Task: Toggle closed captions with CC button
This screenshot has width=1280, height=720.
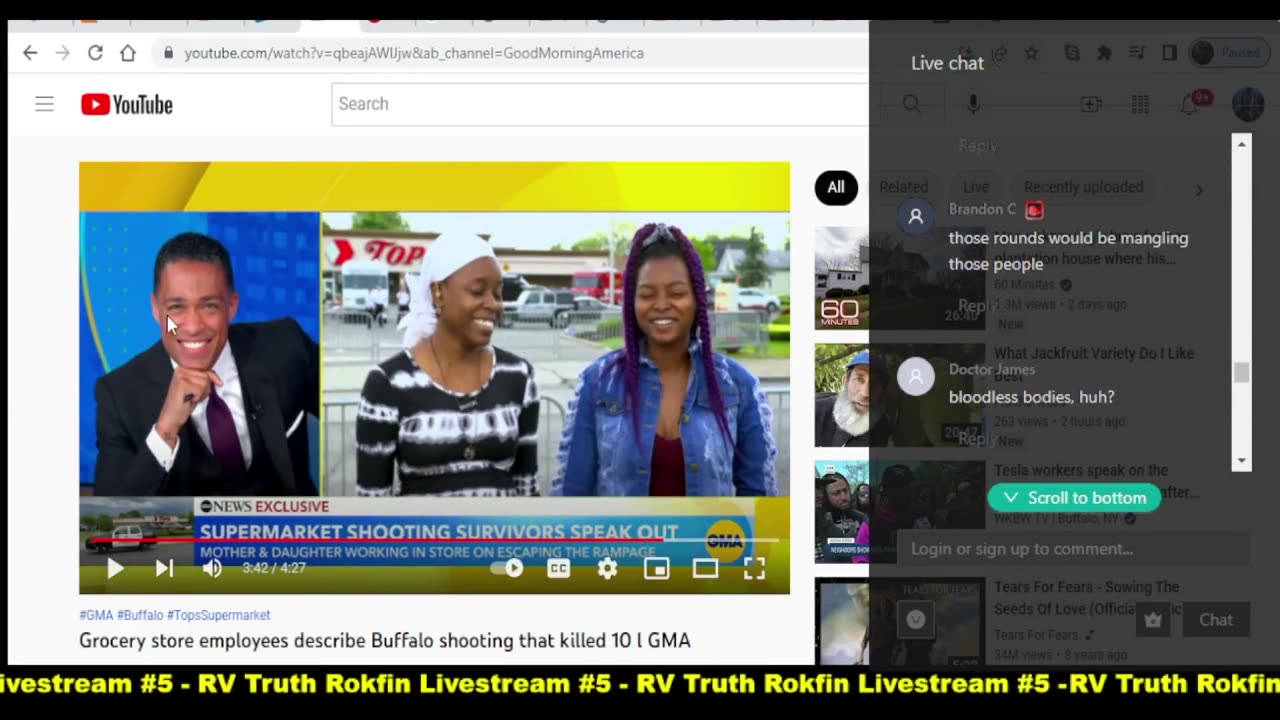Action: (x=558, y=568)
